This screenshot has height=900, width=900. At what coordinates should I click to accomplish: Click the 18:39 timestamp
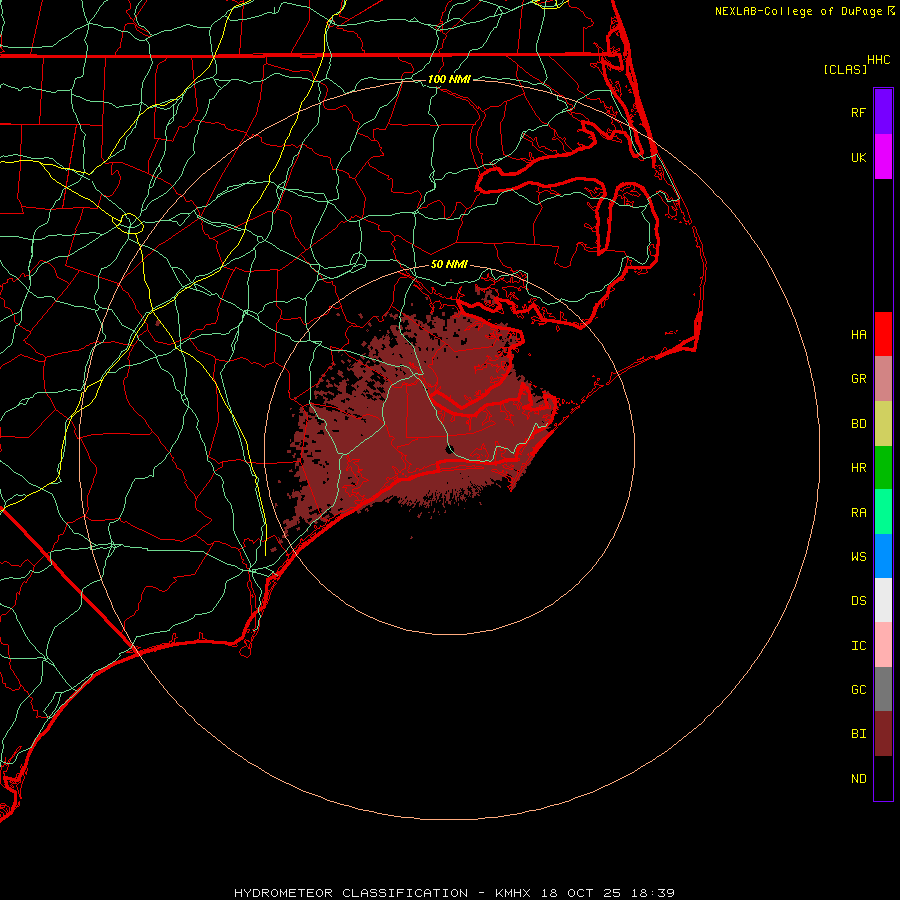(652, 893)
